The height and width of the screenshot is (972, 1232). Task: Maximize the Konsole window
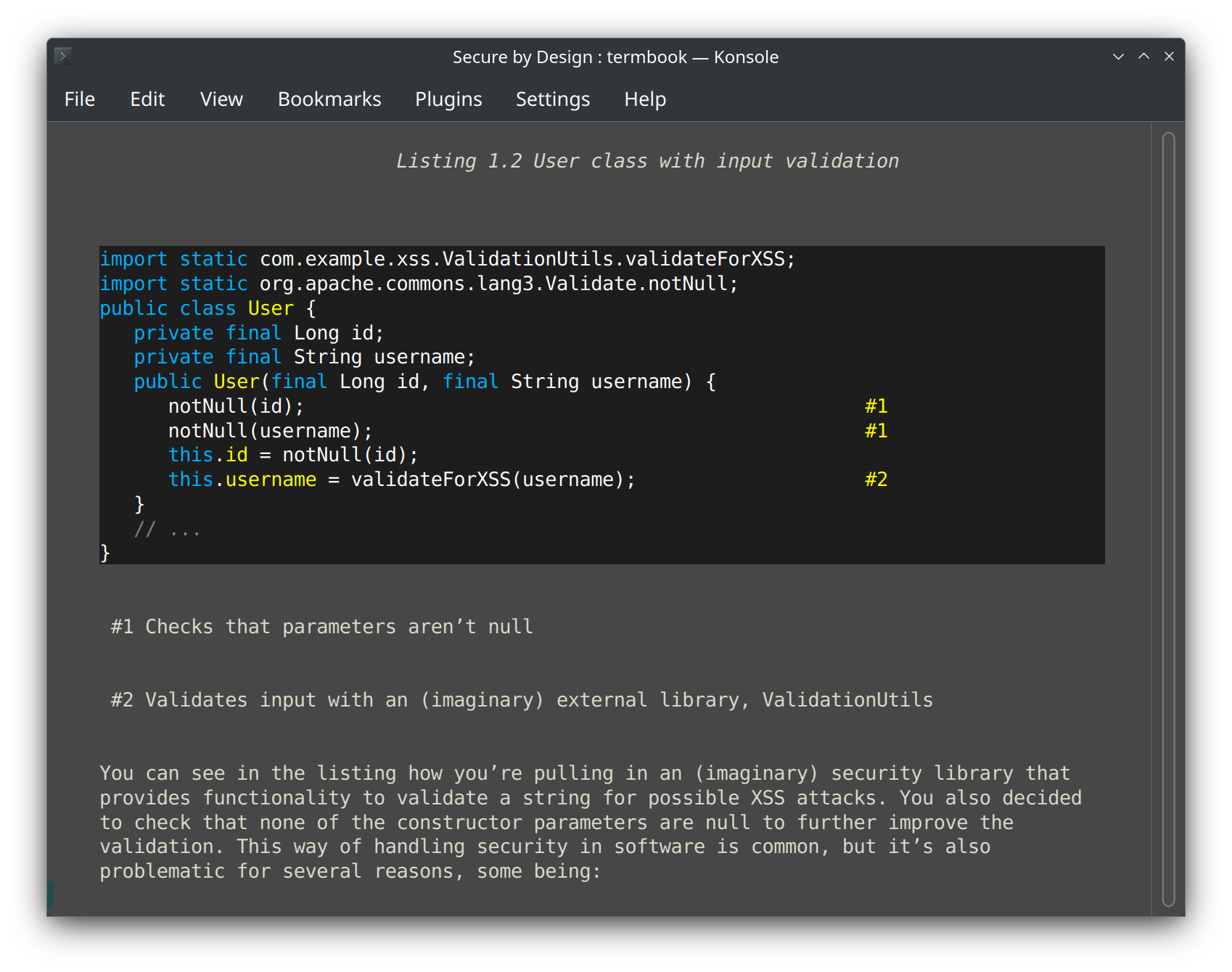[x=1143, y=57]
